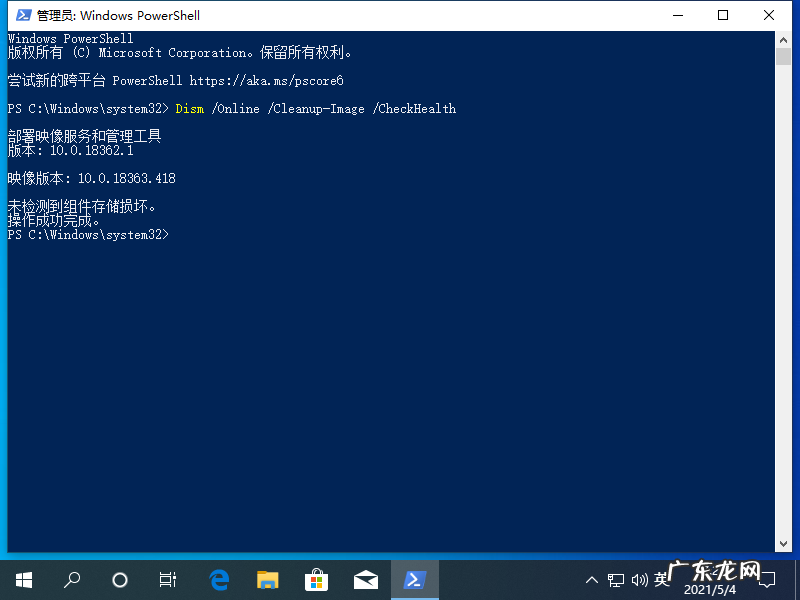Open Windows Search on the taskbar
The image size is (800, 600).
(71, 579)
